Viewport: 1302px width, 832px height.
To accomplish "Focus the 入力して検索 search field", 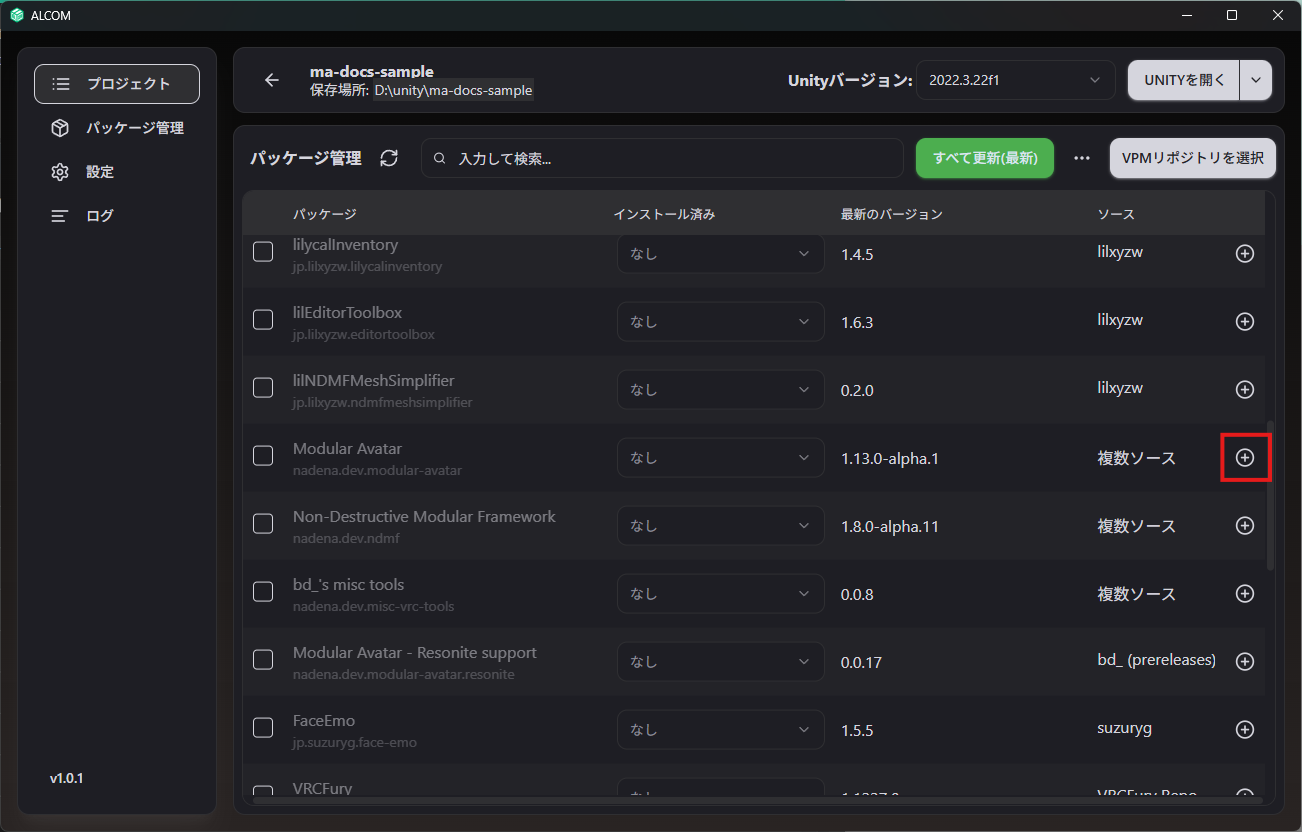I will [x=662, y=158].
